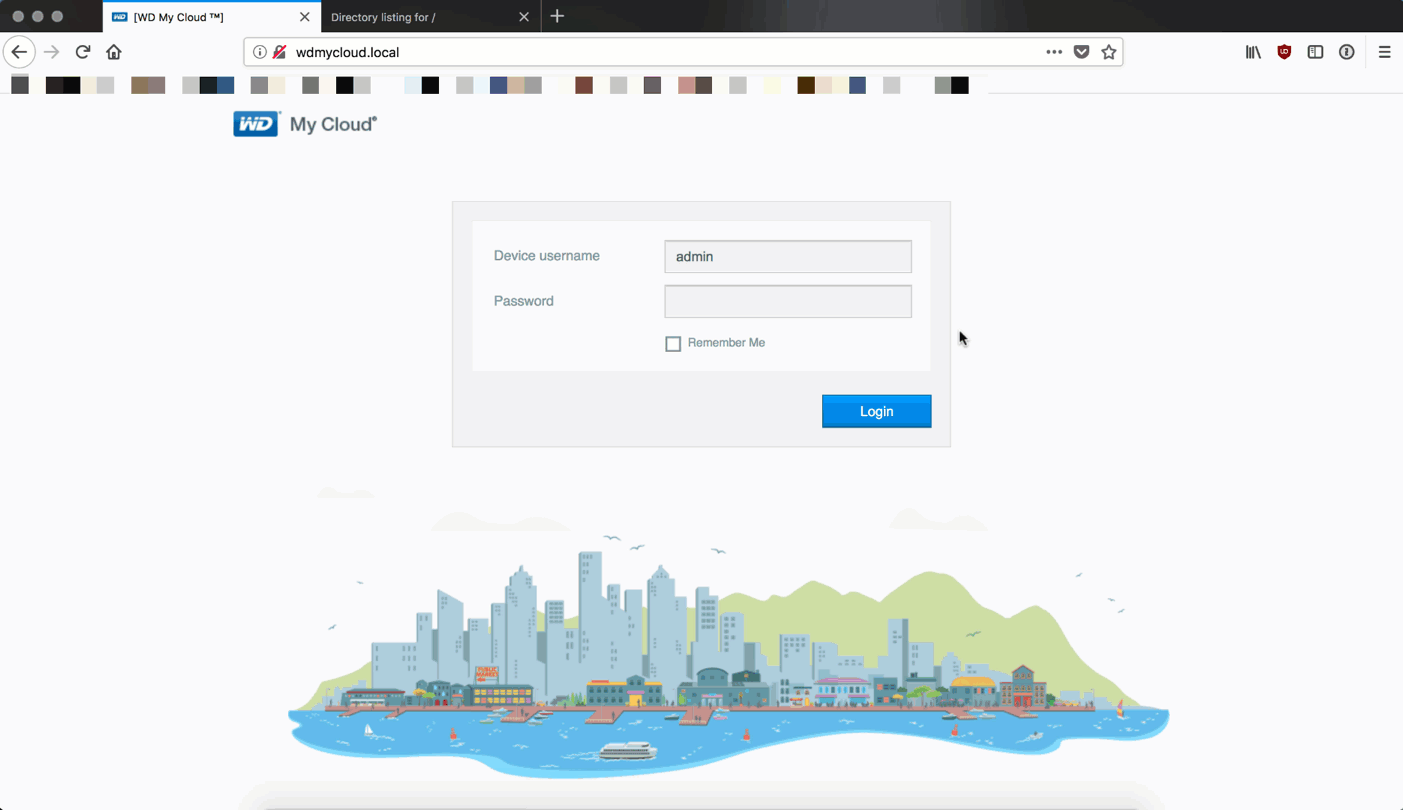Bookmark this page with the star
Viewport: 1403px width, 810px height.
click(x=1109, y=52)
